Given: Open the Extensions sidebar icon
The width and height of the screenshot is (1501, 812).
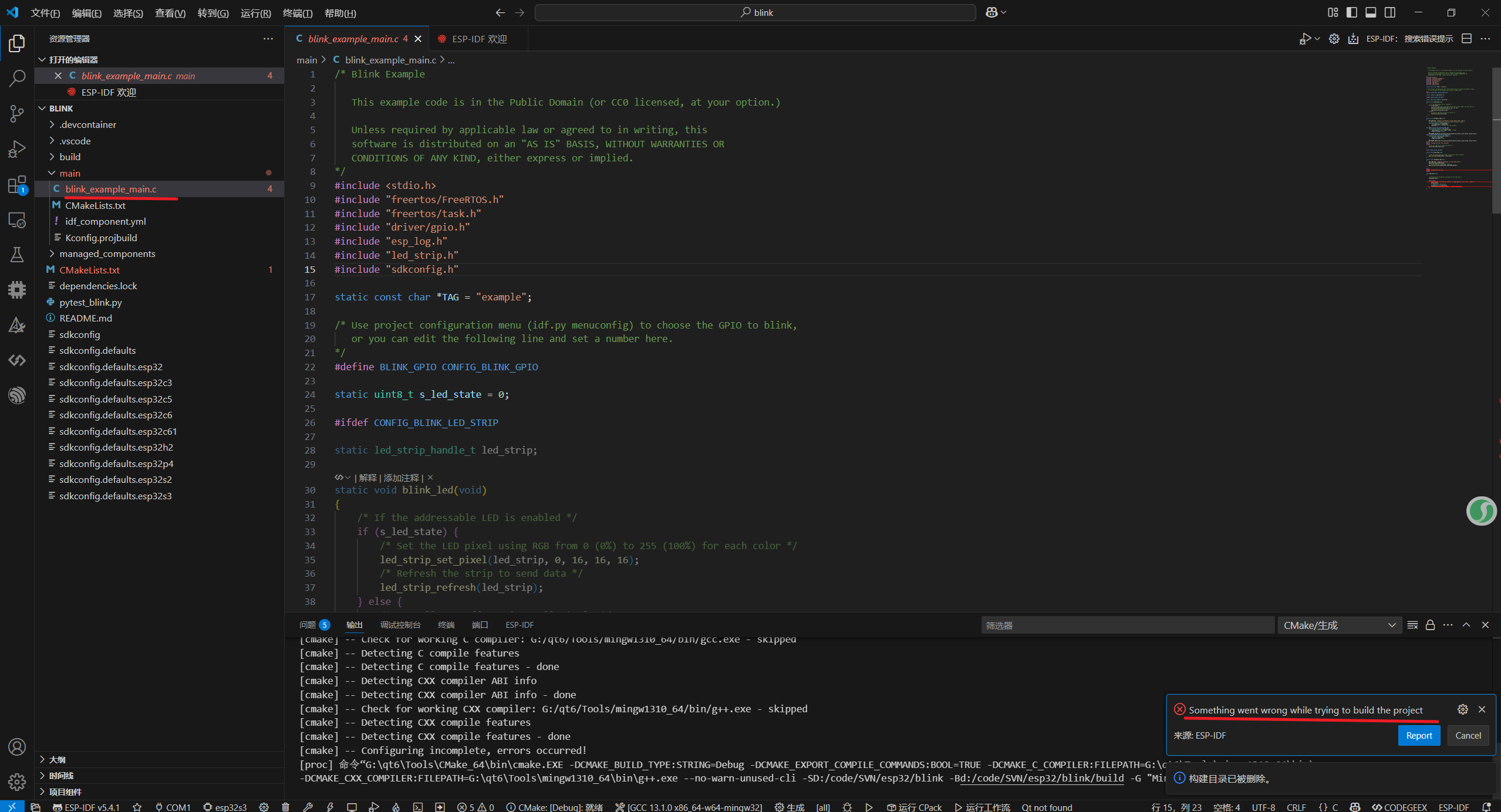Looking at the screenshot, I should point(17,185).
